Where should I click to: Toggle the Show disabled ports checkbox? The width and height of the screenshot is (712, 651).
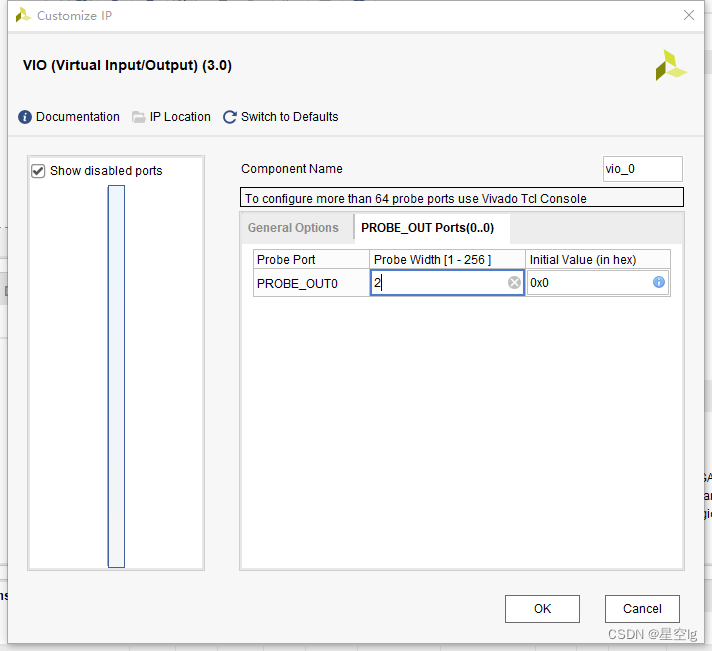pos(38,171)
